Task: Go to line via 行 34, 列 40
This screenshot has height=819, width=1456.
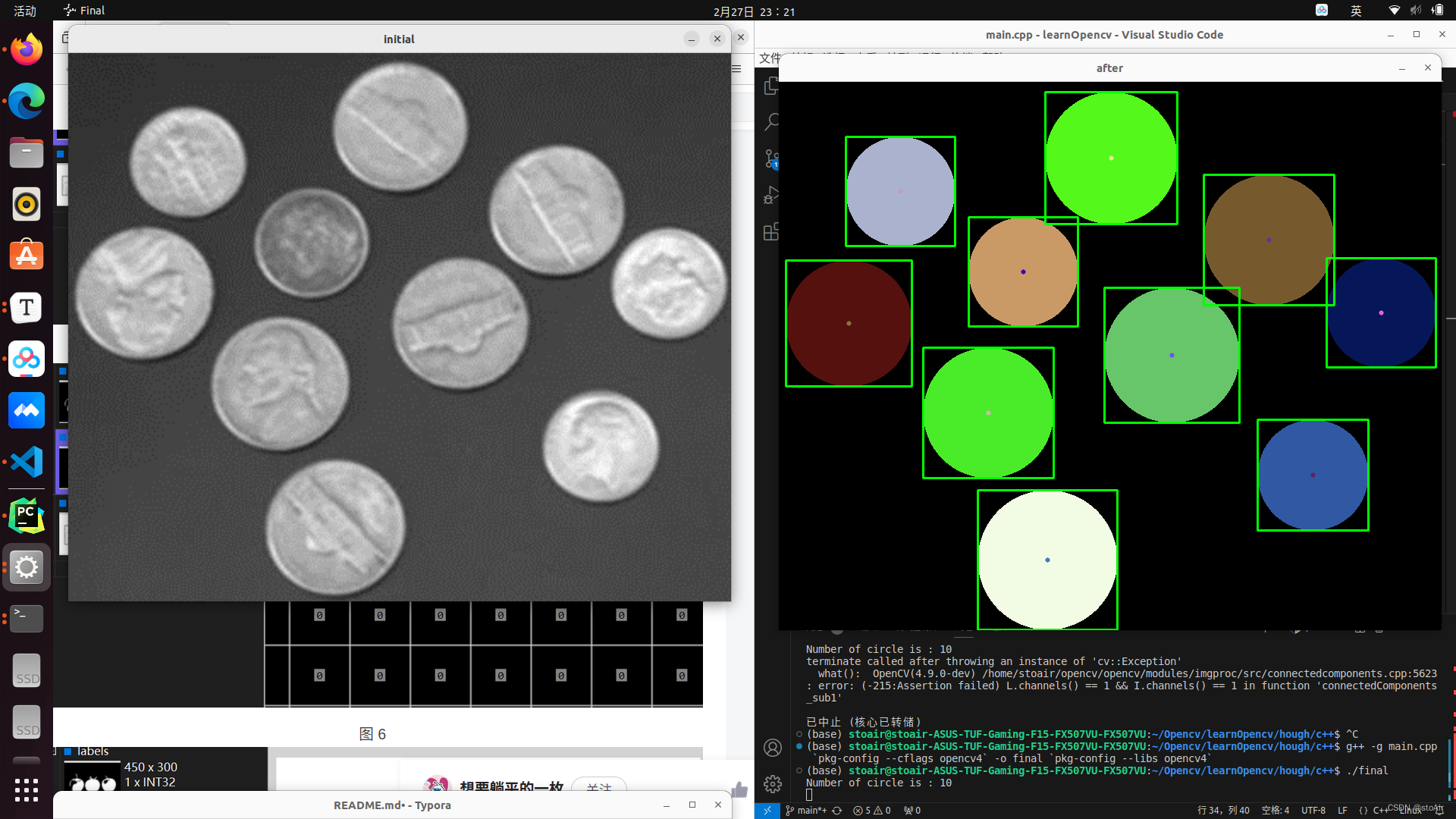Action: (x=1223, y=811)
